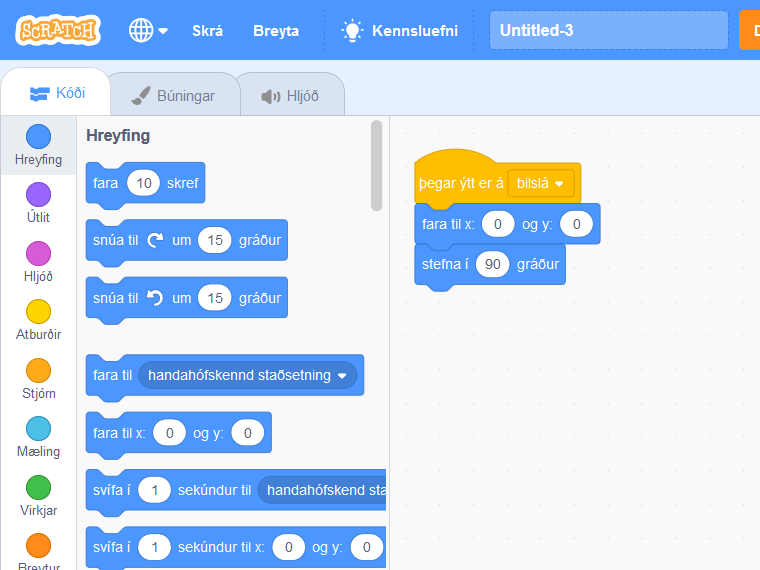
Task: Click the clockwise turn arrow icon
Action: click(x=155, y=240)
